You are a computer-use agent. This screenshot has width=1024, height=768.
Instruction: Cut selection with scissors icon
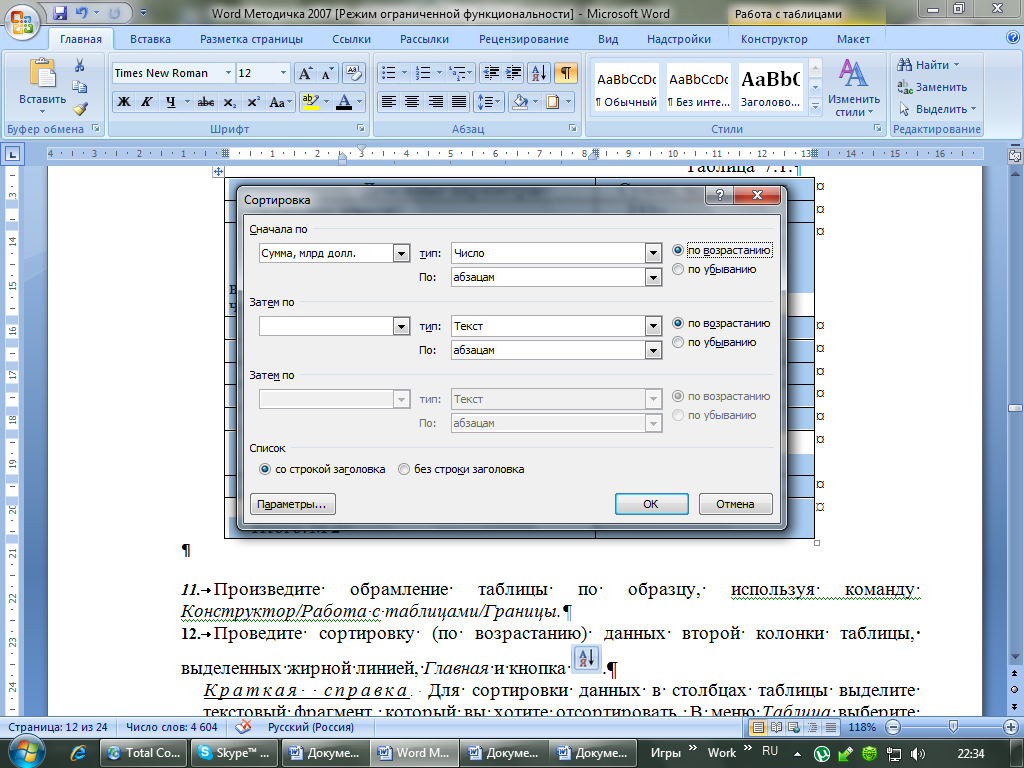(x=80, y=65)
